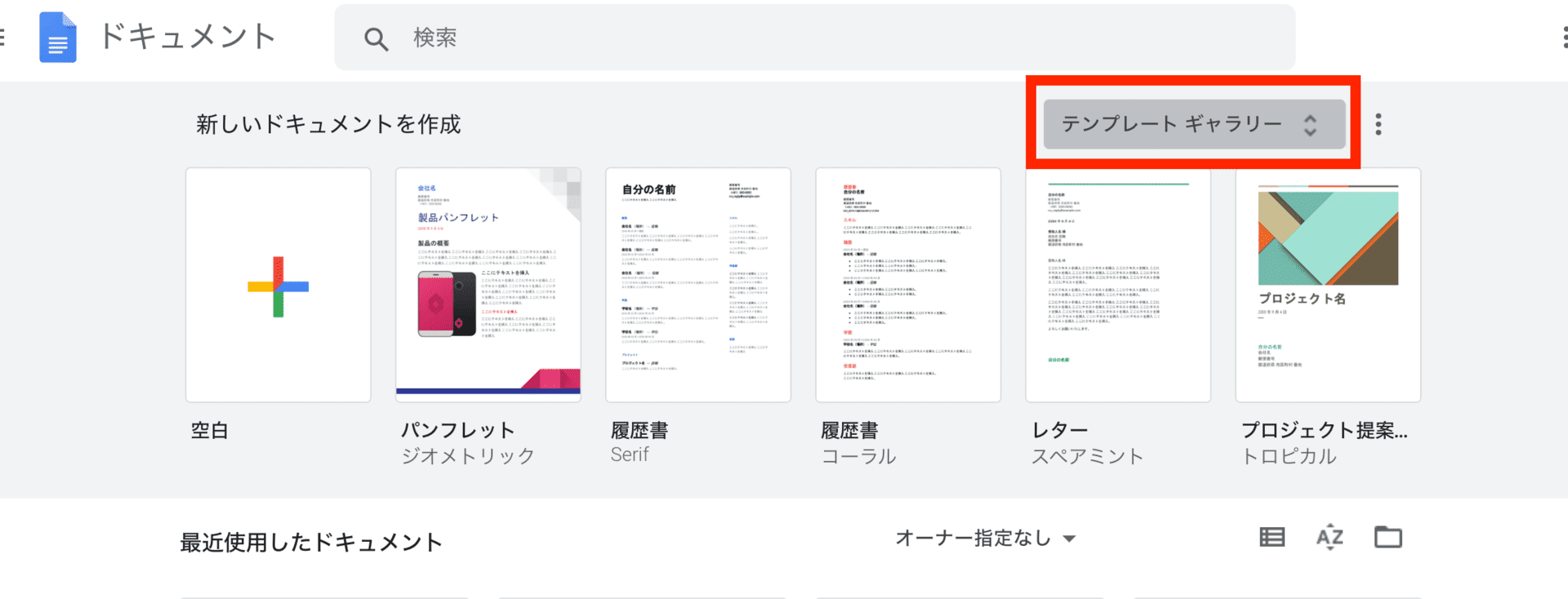The image size is (1568, 599).
Task: Click the パンフレット template name label
Action: coord(457,430)
